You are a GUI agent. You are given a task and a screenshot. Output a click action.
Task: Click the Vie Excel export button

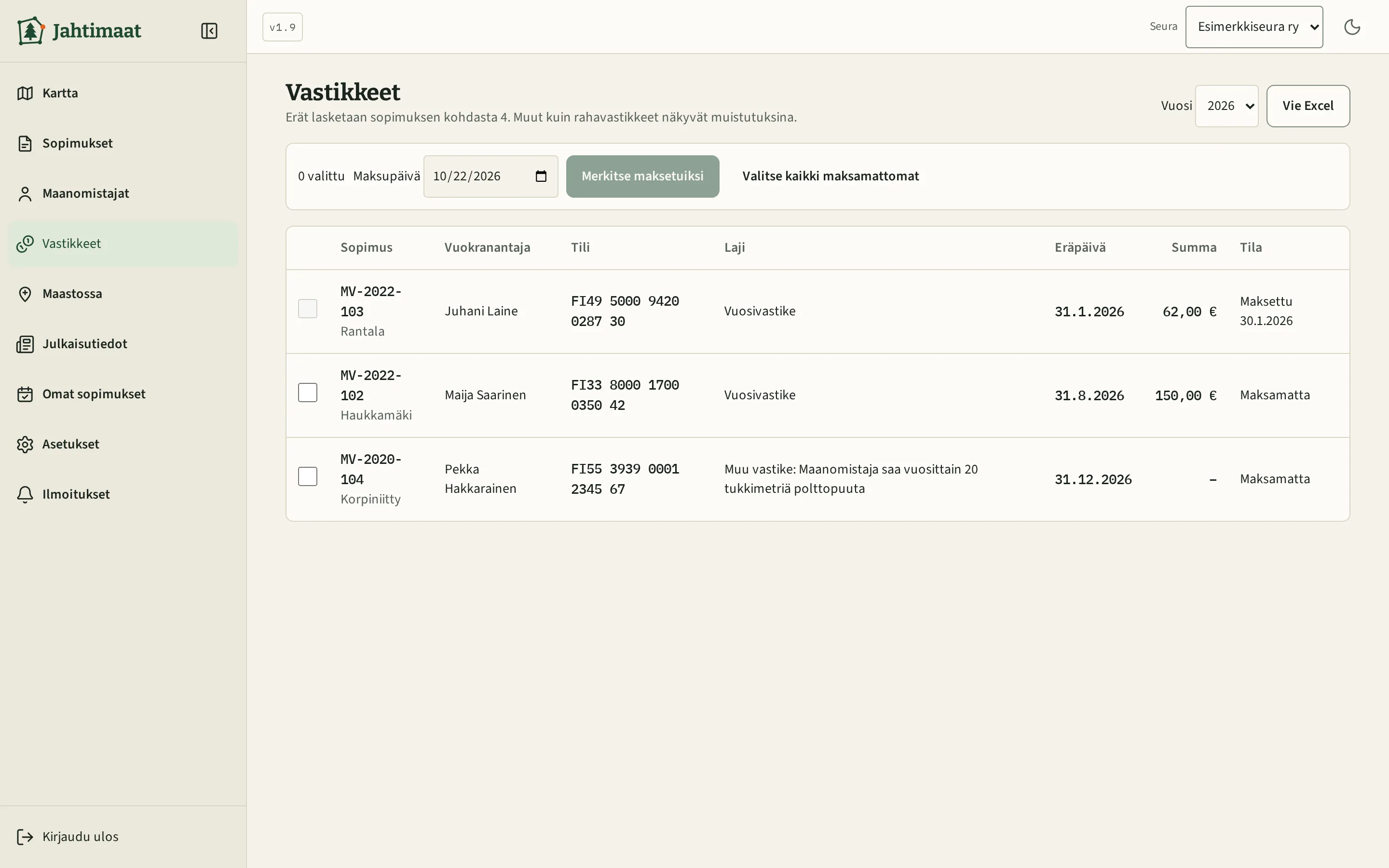[x=1308, y=106]
